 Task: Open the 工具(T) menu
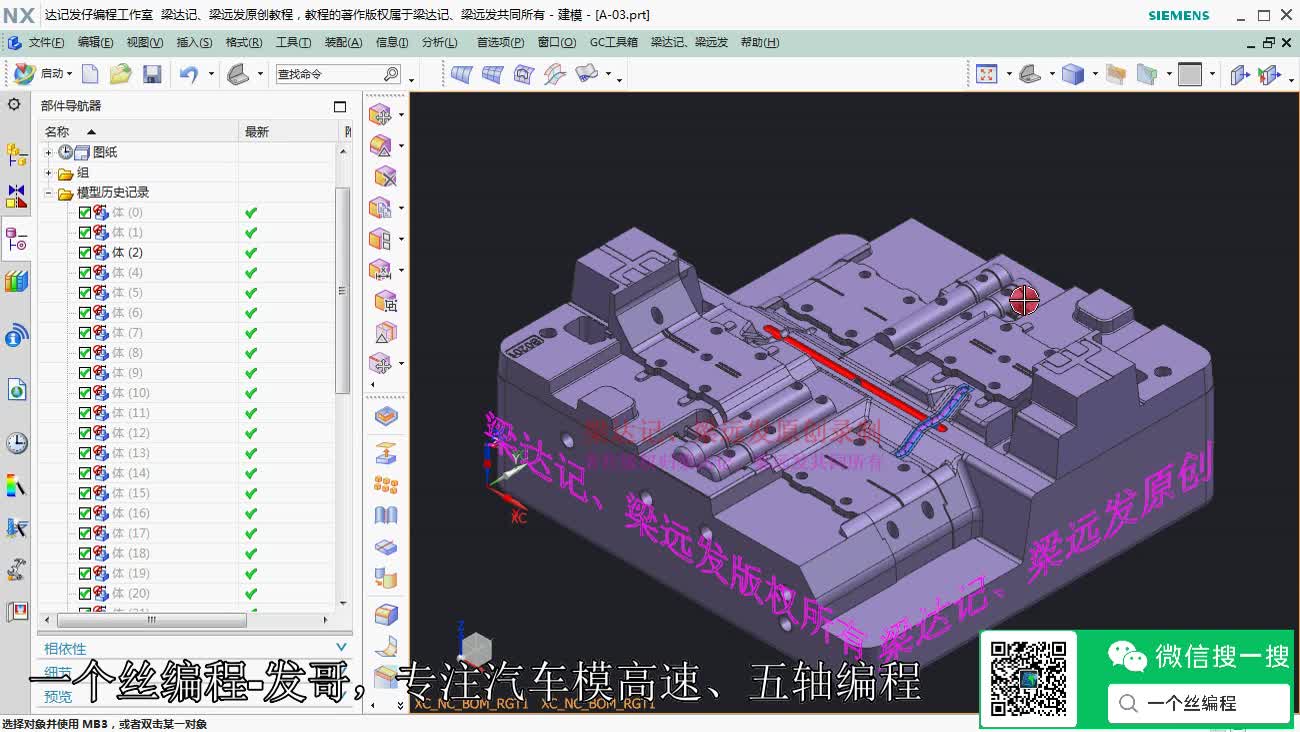293,42
